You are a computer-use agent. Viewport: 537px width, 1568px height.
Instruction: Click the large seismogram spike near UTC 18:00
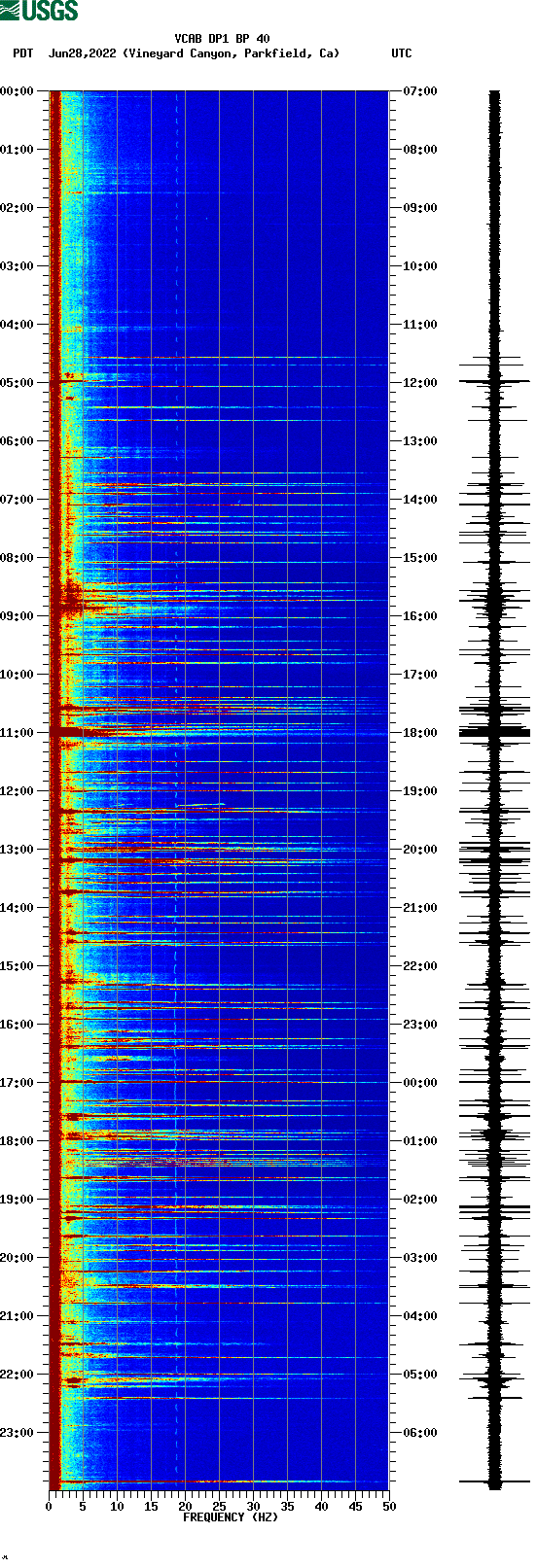tap(494, 731)
